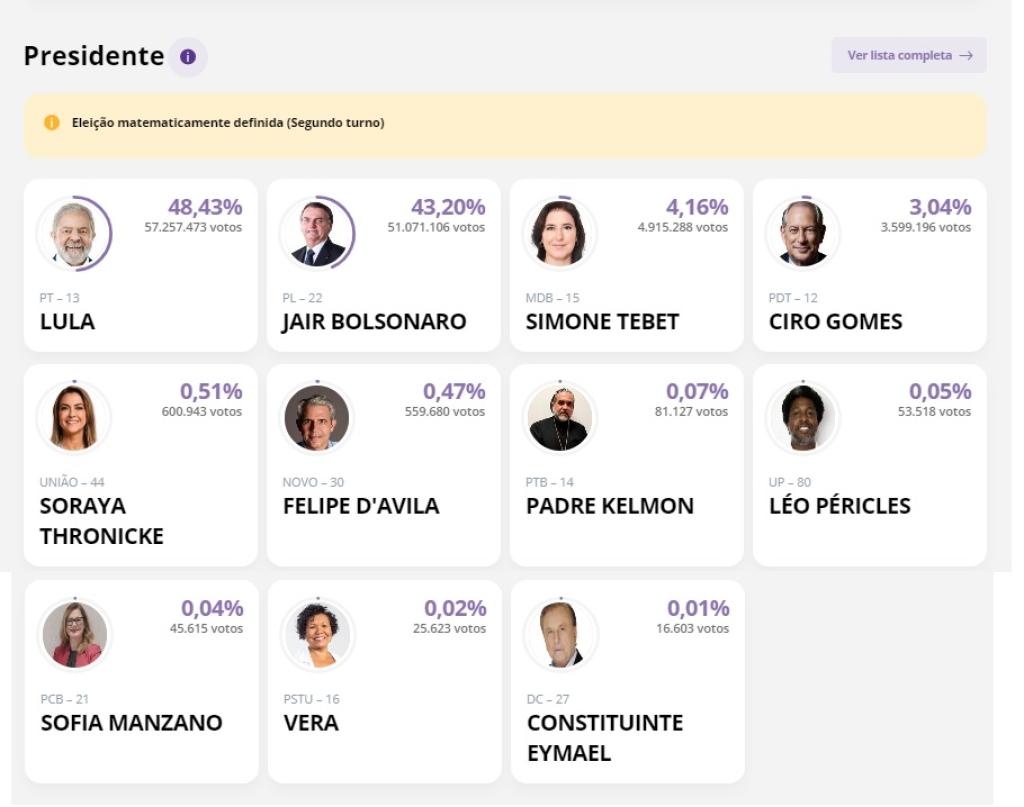
Task: Click the Eleição matematicamente definida banner text
Action: point(228,123)
